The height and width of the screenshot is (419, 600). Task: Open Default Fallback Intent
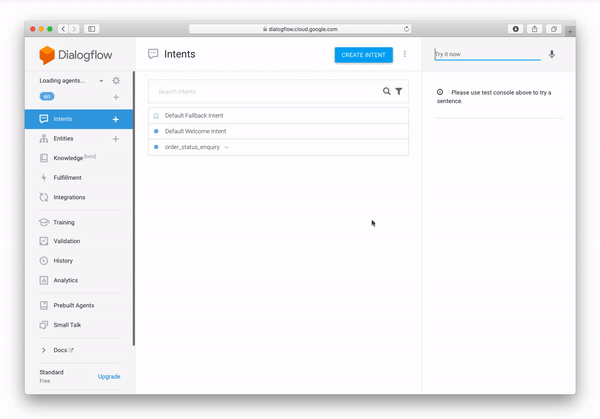pyautogui.click(x=278, y=116)
